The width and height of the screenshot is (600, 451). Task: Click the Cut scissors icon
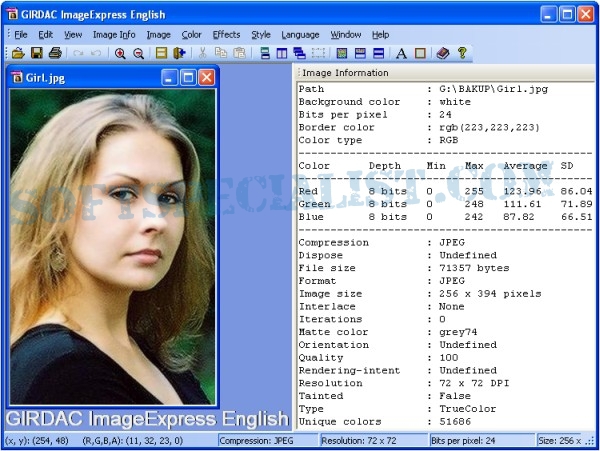point(202,53)
